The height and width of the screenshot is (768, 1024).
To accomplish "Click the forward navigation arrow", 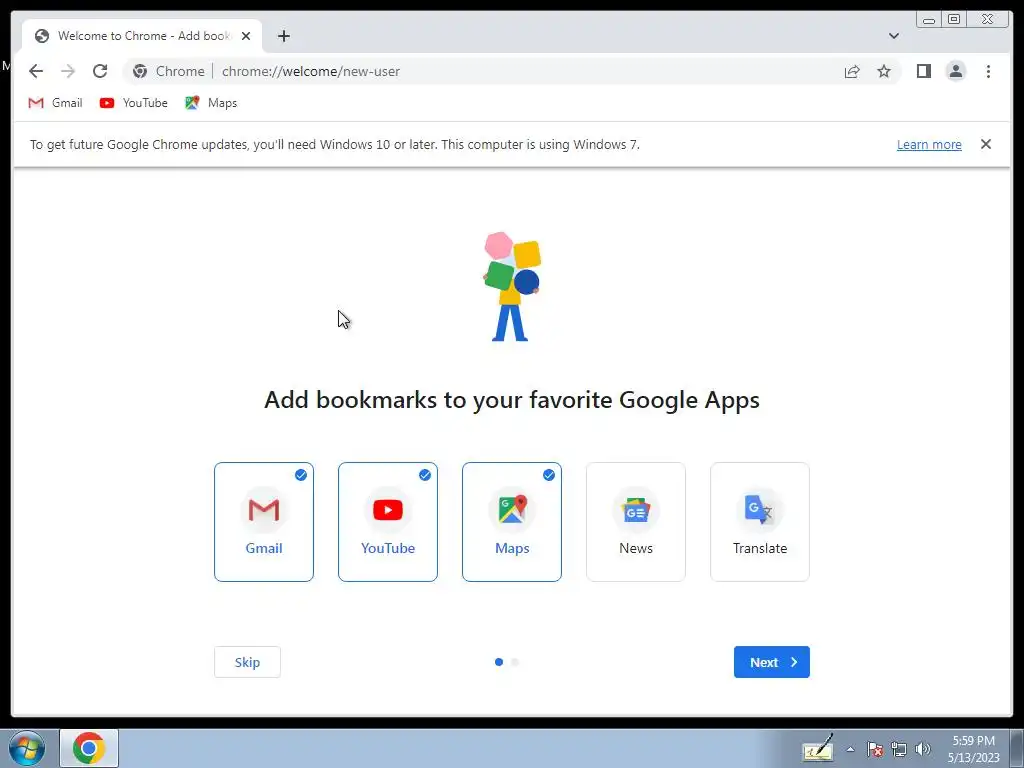I will pyautogui.click(x=68, y=71).
